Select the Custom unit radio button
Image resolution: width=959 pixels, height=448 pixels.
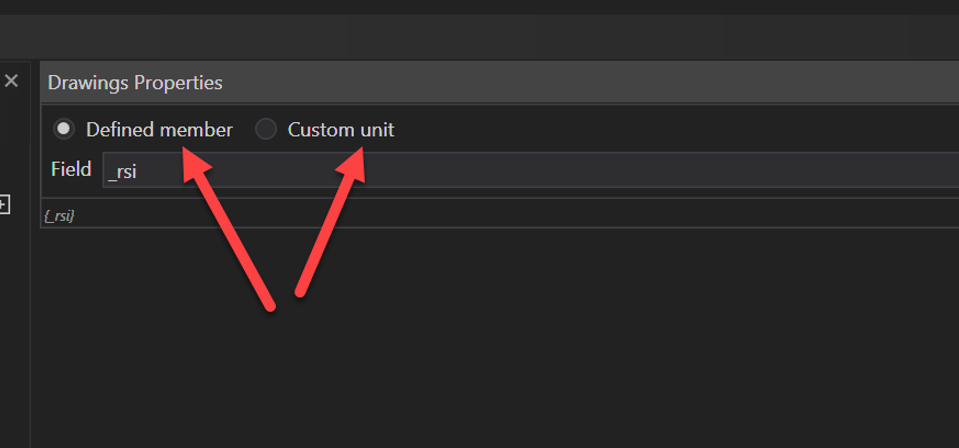click(x=265, y=129)
